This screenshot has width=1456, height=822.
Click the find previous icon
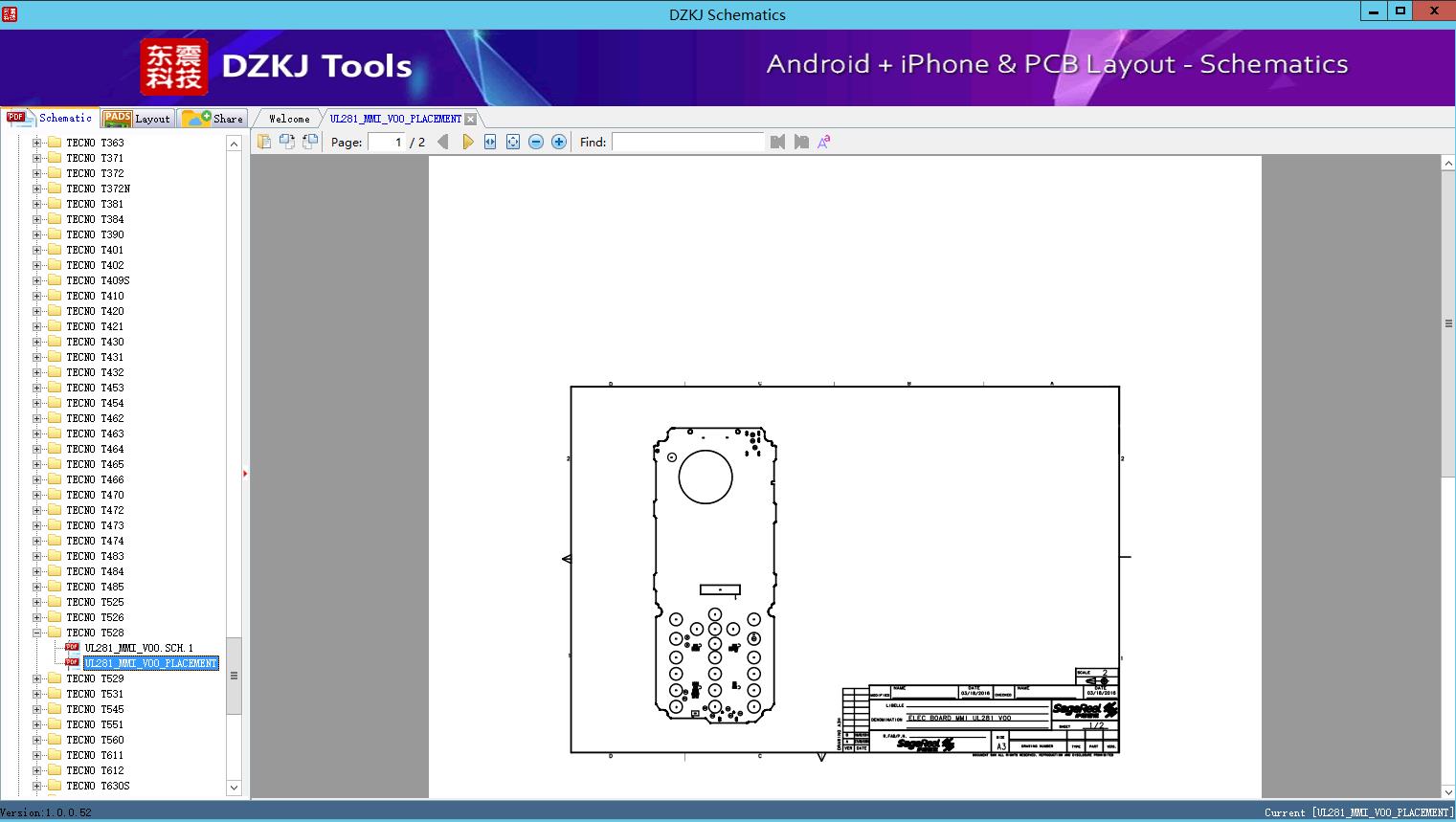tap(777, 142)
